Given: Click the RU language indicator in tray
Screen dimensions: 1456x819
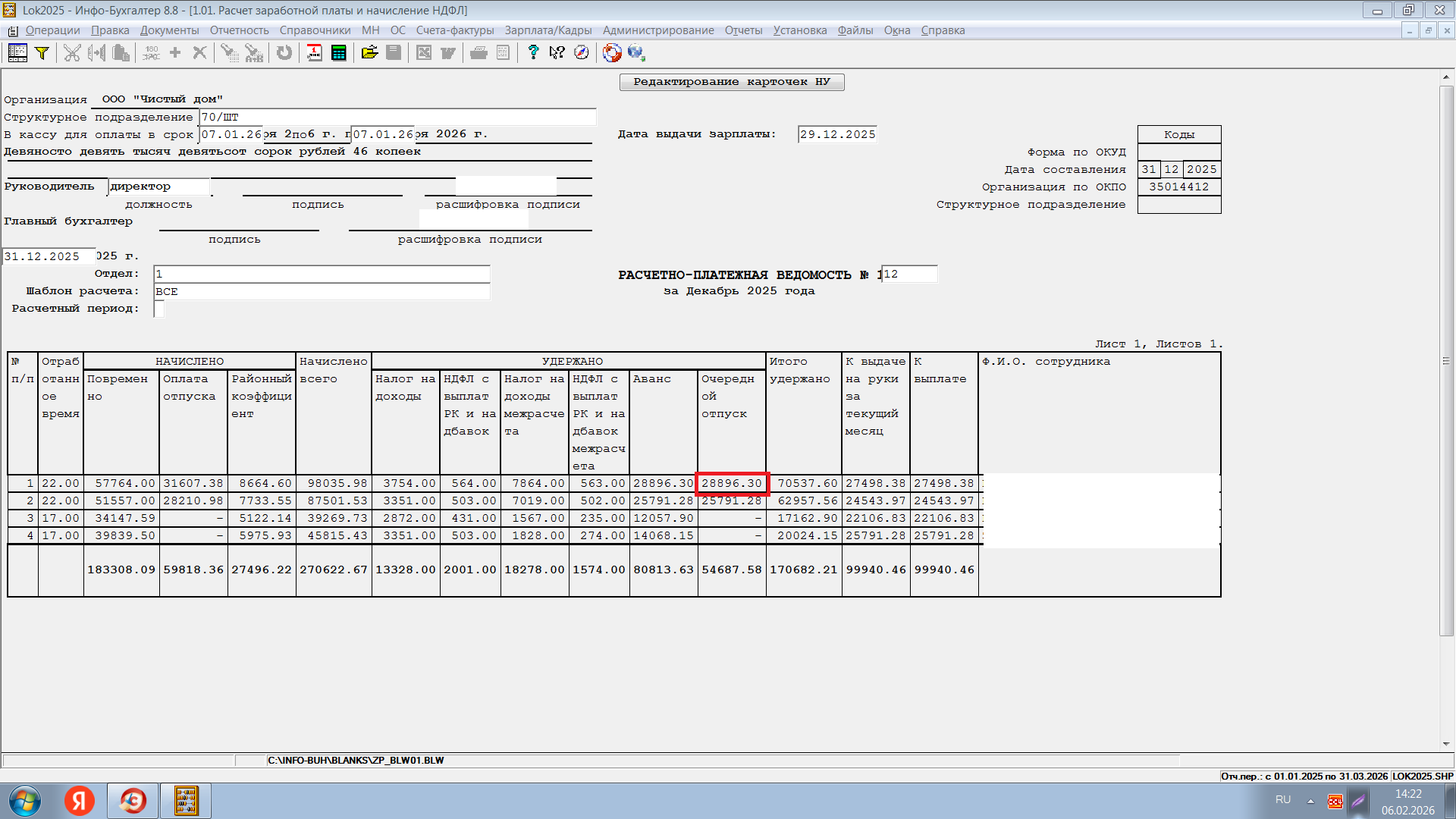Looking at the screenshot, I should click(1282, 800).
